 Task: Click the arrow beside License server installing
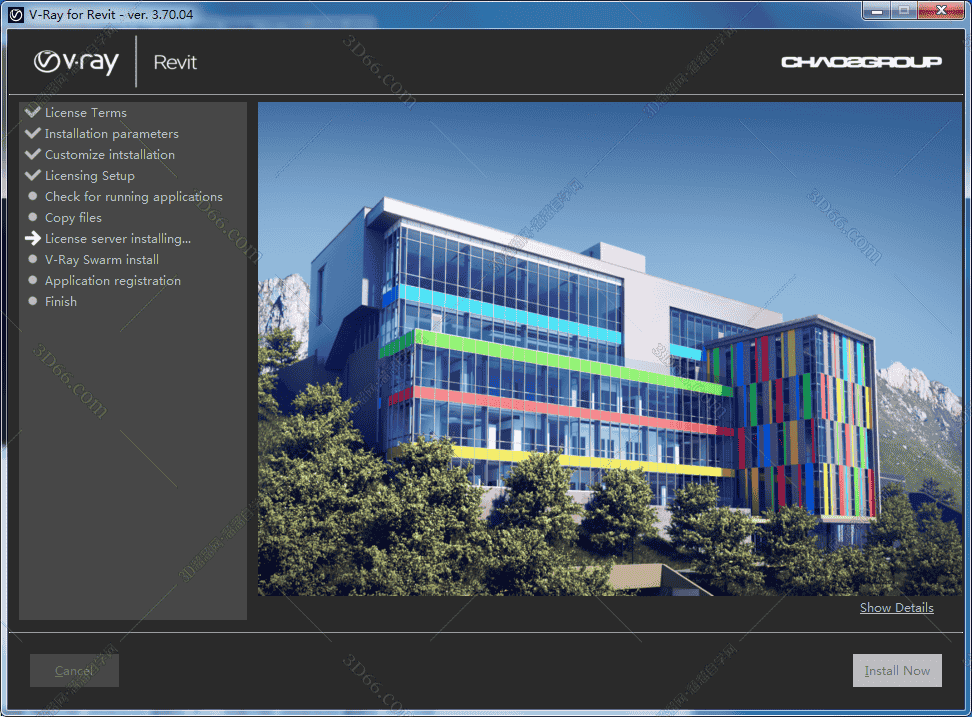33,239
